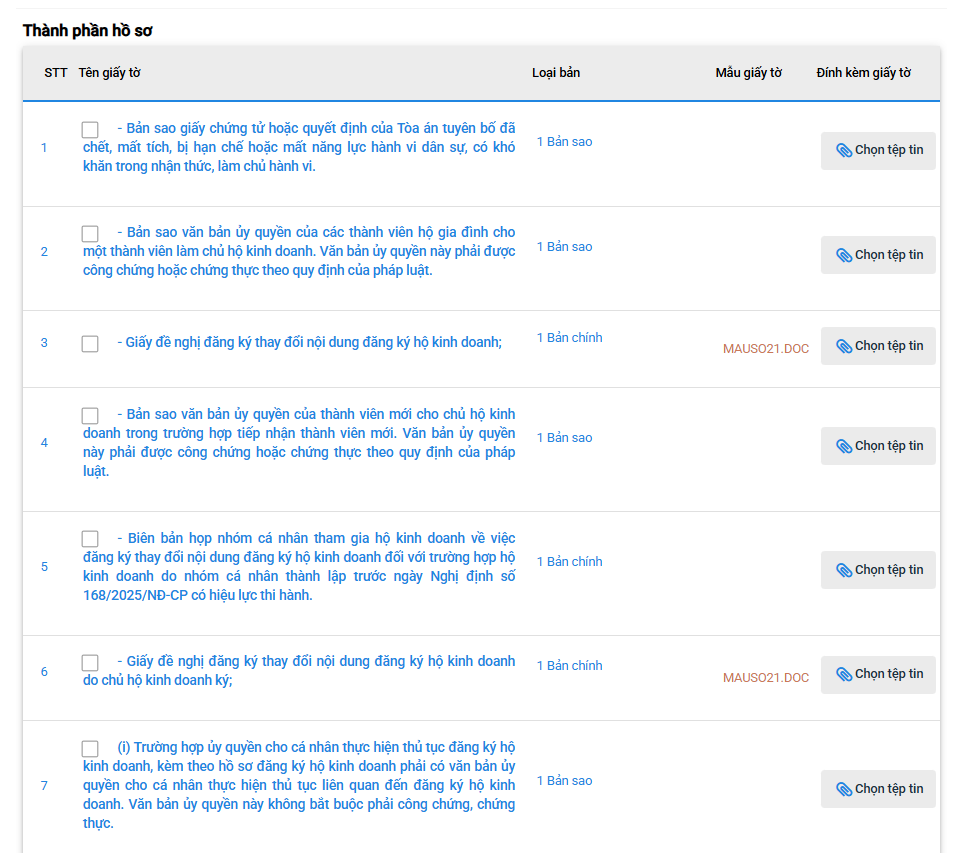Image resolution: width=956 pixels, height=853 pixels.
Task: Click the Tên giấy tờ column header
Action: tap(109, 73)
